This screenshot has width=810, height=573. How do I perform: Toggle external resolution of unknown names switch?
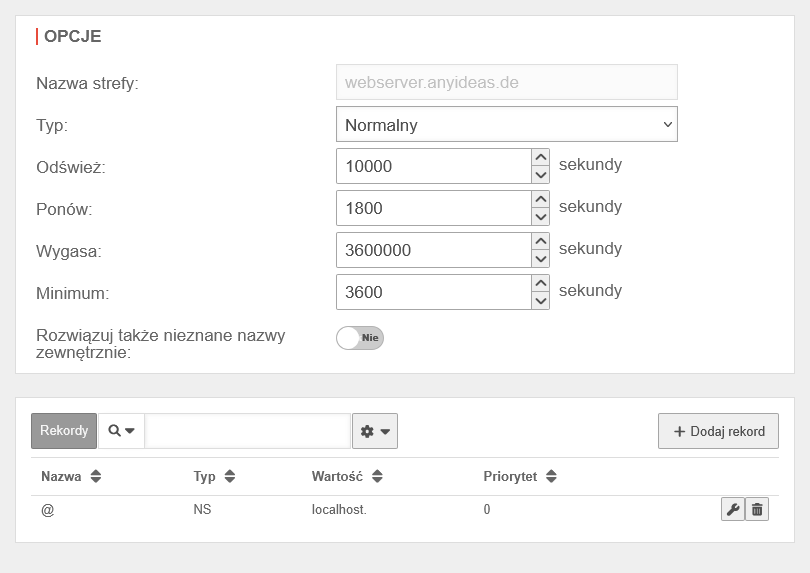[x=360, y=338]
